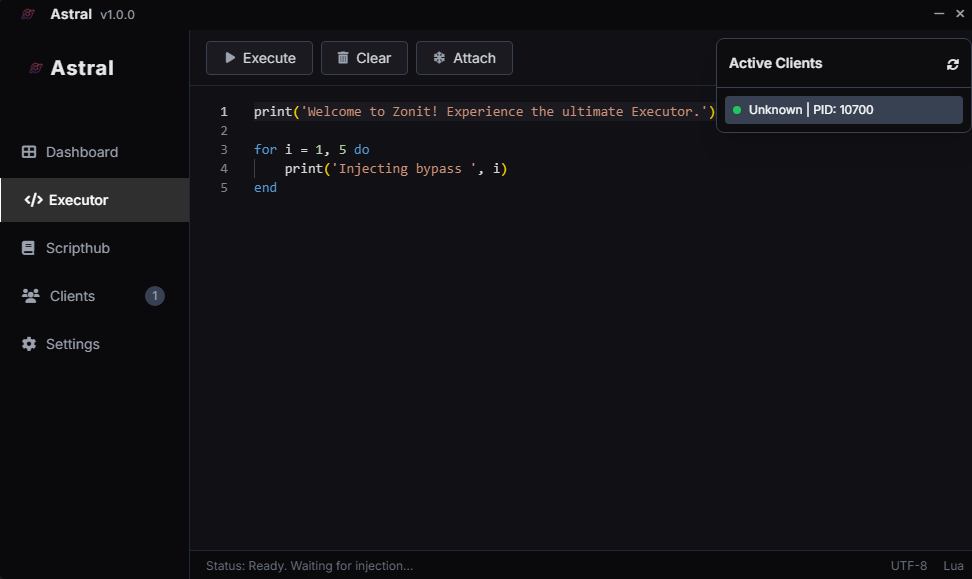
Task: Click the Executor code brackets icon
Action: pos(33,200)
